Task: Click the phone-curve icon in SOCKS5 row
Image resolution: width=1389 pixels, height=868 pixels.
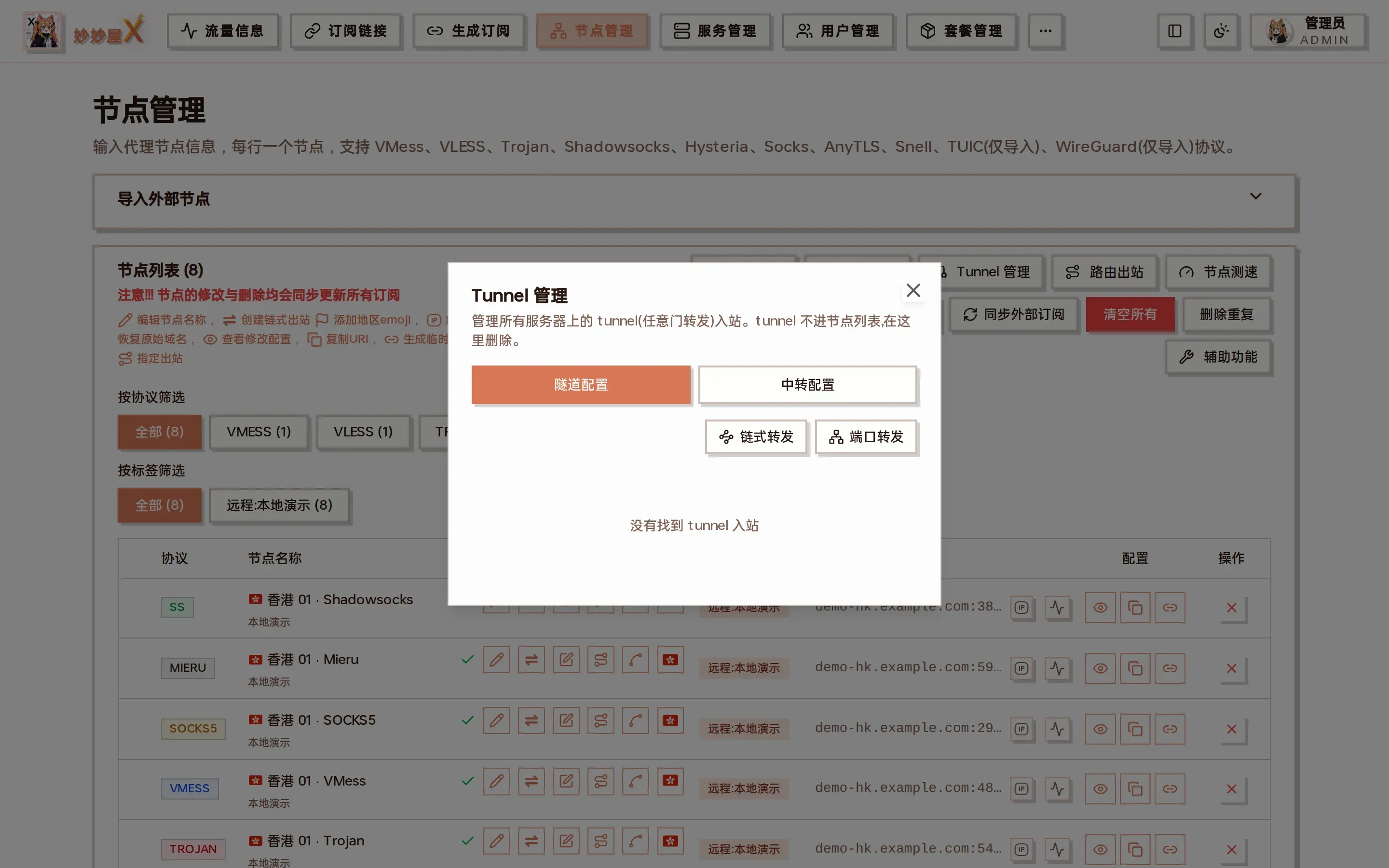Action: (635, 720)
